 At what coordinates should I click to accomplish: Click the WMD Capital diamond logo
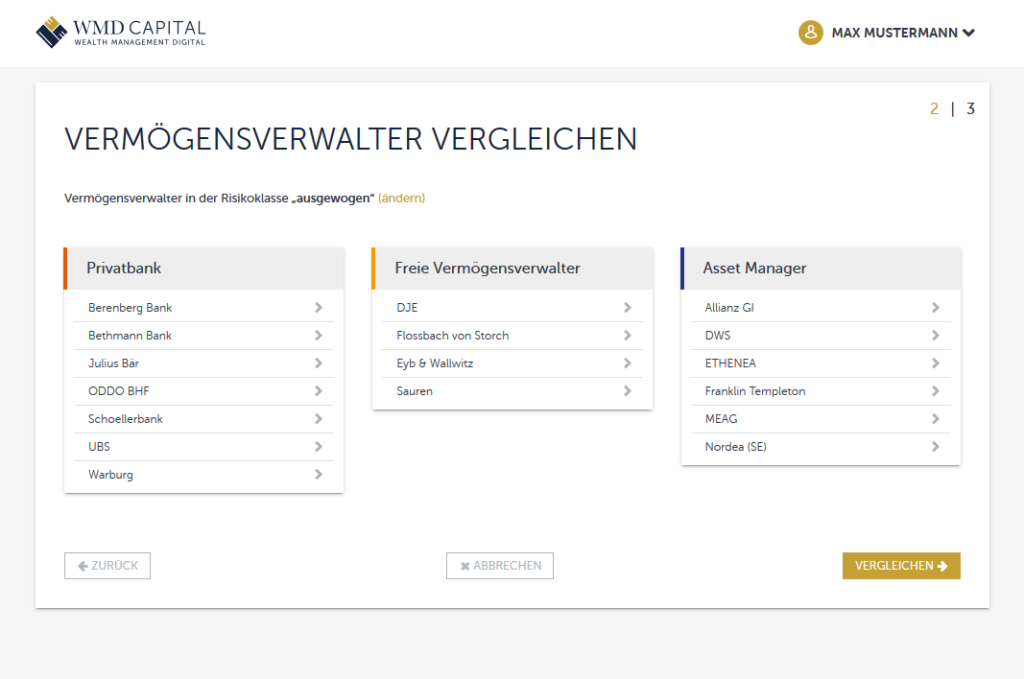click(52, 32)
